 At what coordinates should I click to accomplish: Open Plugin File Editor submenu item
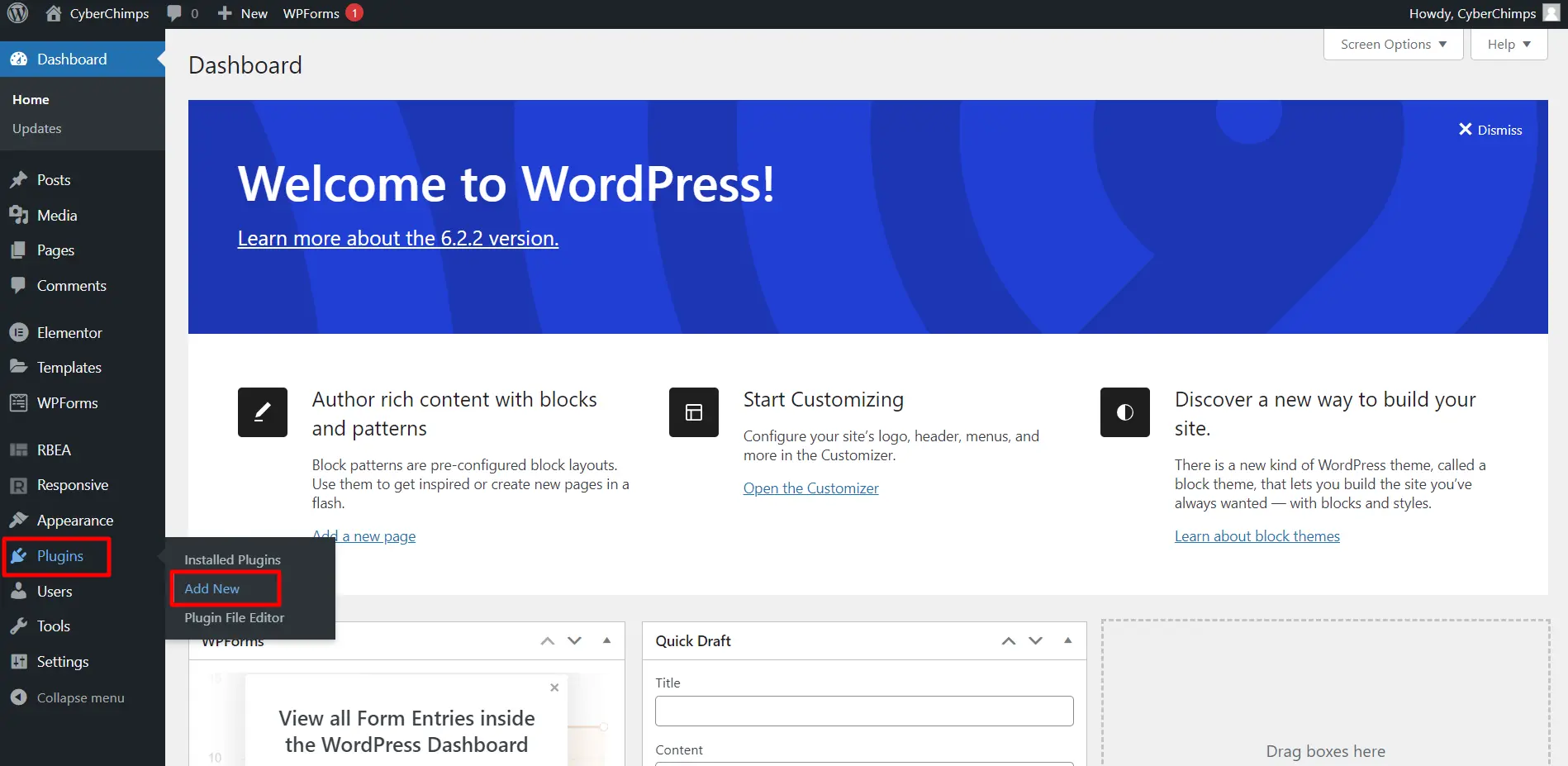pos(234,617)
